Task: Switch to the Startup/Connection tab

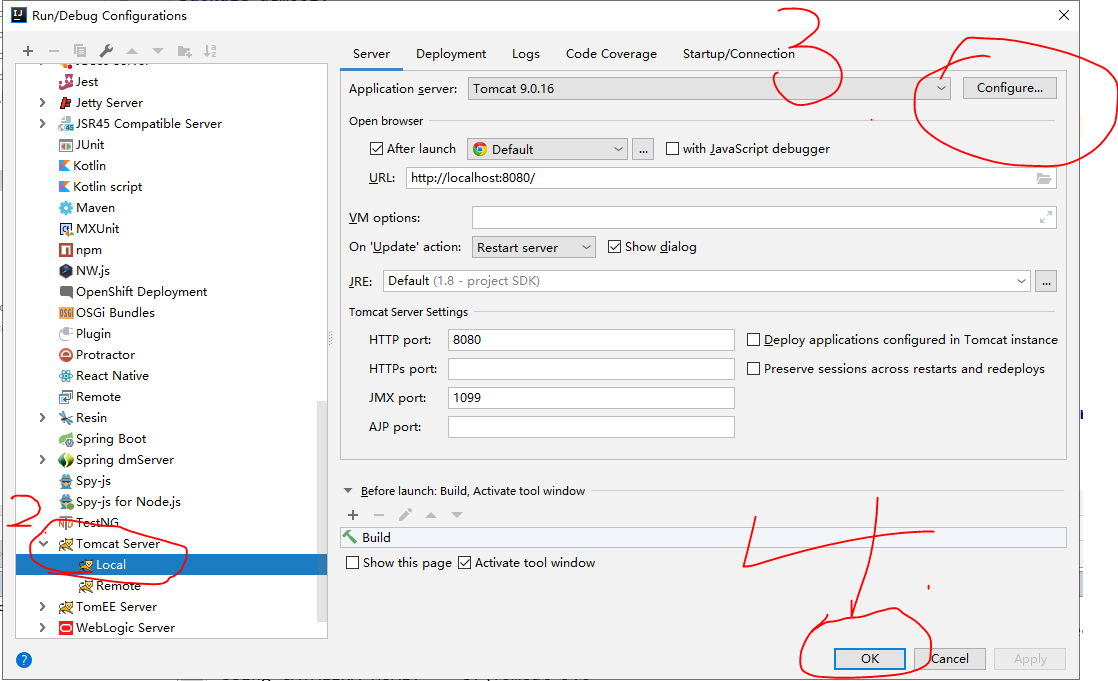Action: click(x=739, y=53)
